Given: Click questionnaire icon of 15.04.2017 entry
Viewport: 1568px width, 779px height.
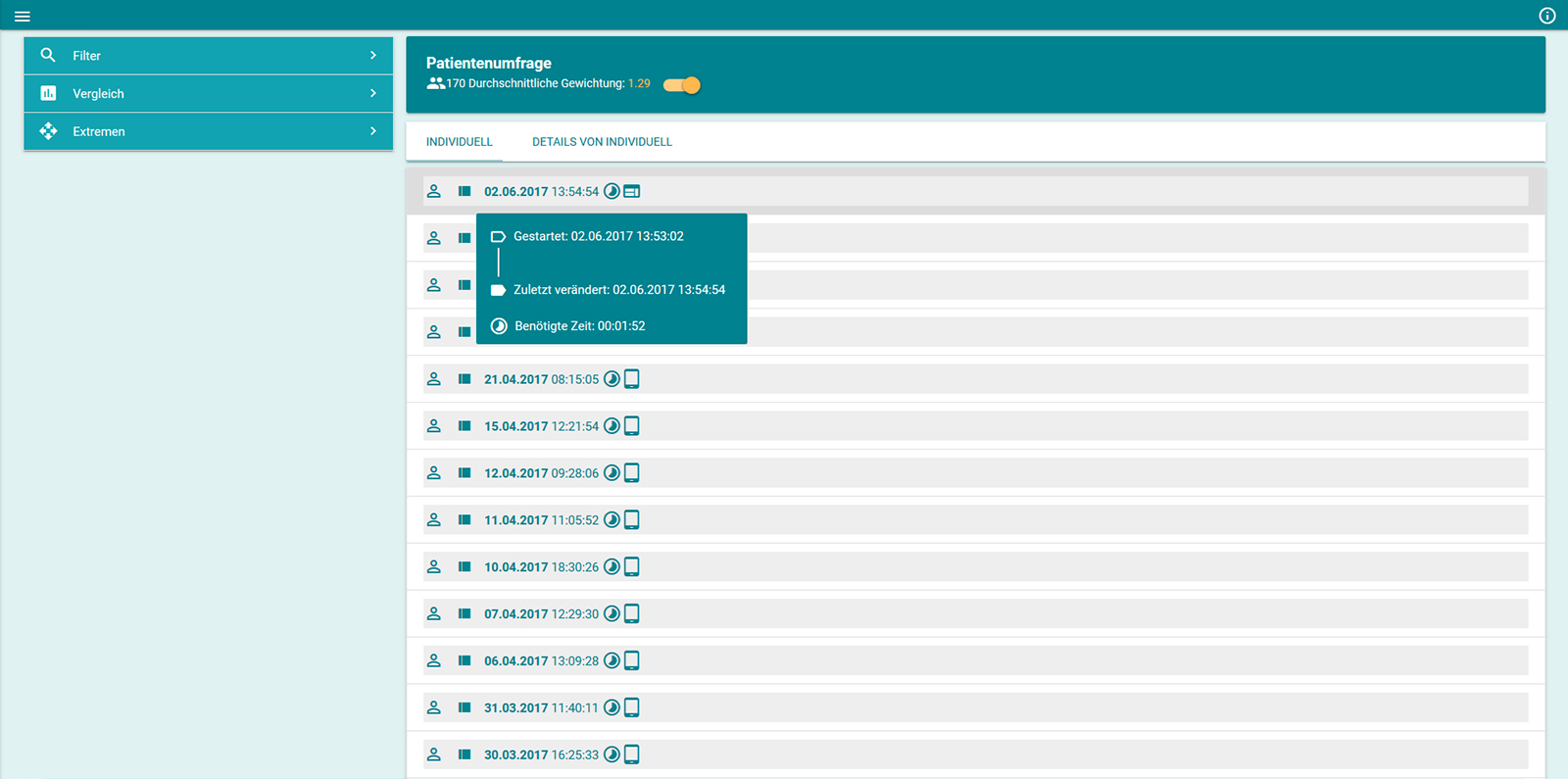Looking at the screenshot, I should (x=465, y=426).
